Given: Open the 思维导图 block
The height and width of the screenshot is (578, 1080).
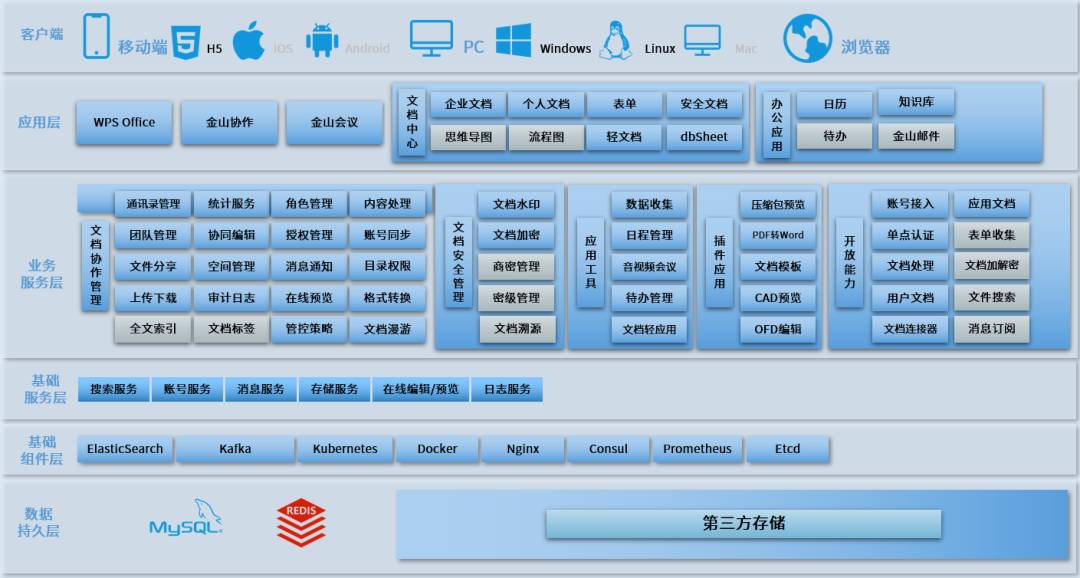Looking at the screenshot, I should (468, 137).
